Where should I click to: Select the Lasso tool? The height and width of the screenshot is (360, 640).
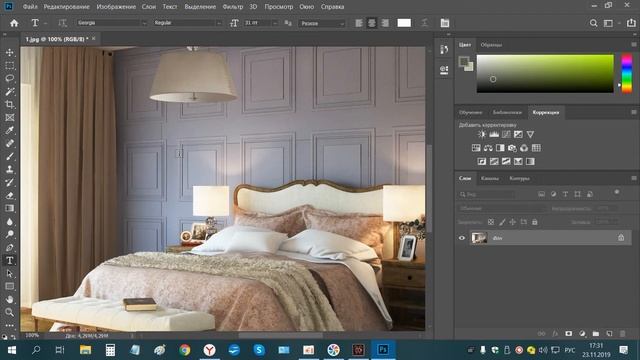point(9,78)
